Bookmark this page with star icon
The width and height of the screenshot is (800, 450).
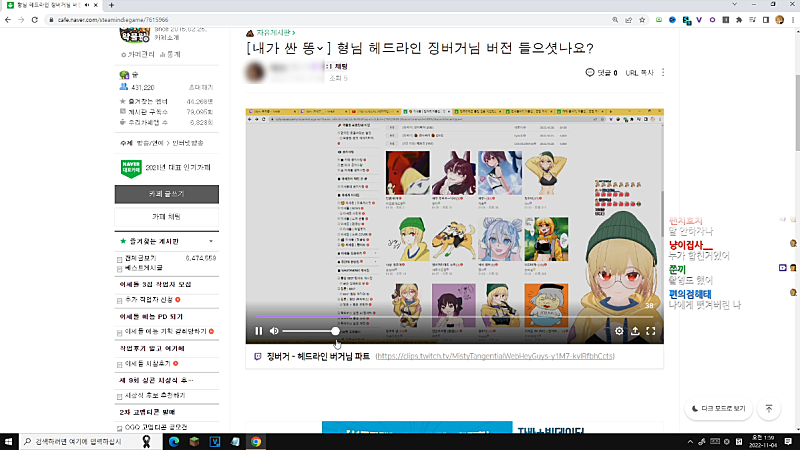(642, 20)
